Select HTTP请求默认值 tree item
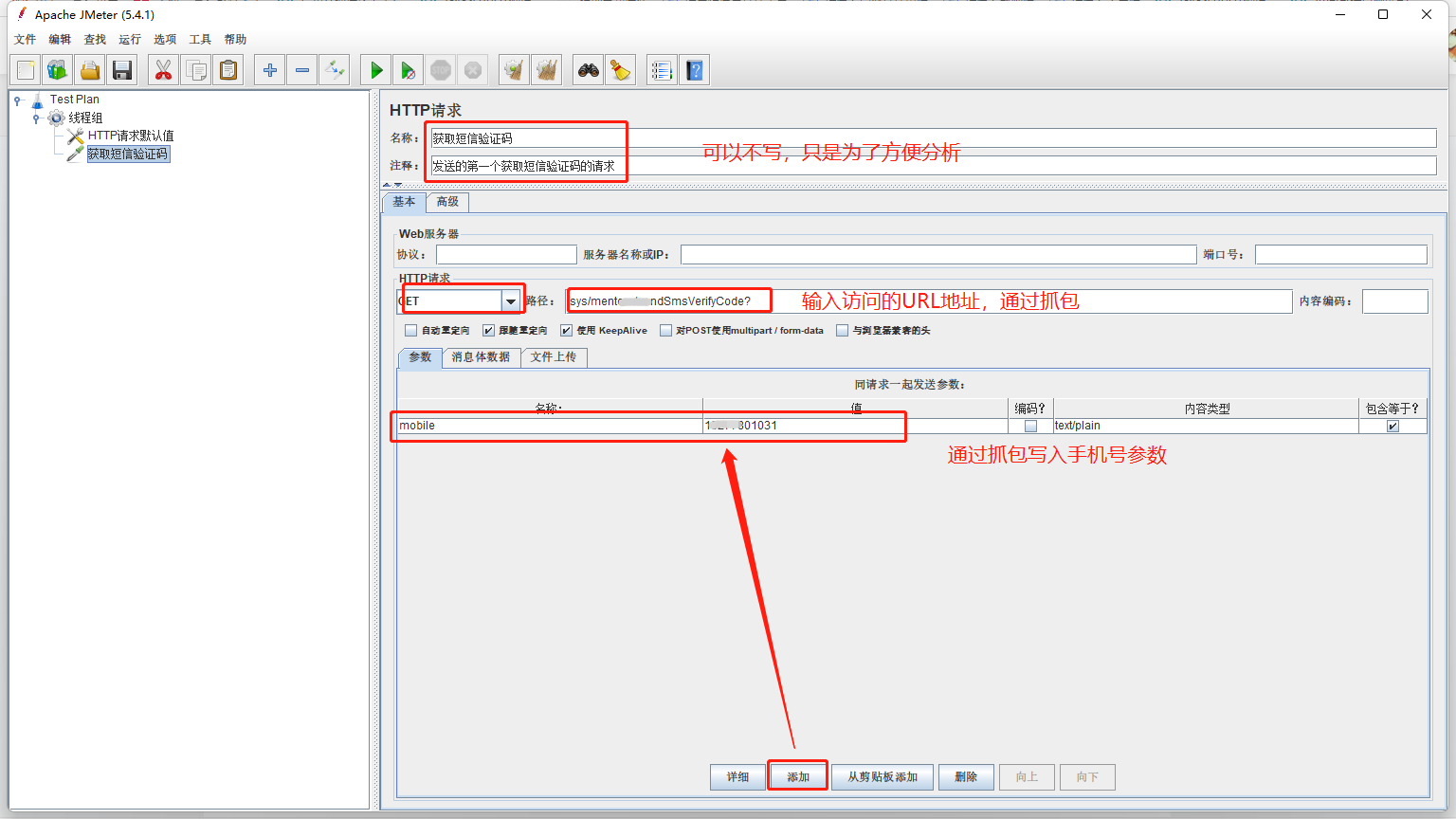 [x=131, y=136]
